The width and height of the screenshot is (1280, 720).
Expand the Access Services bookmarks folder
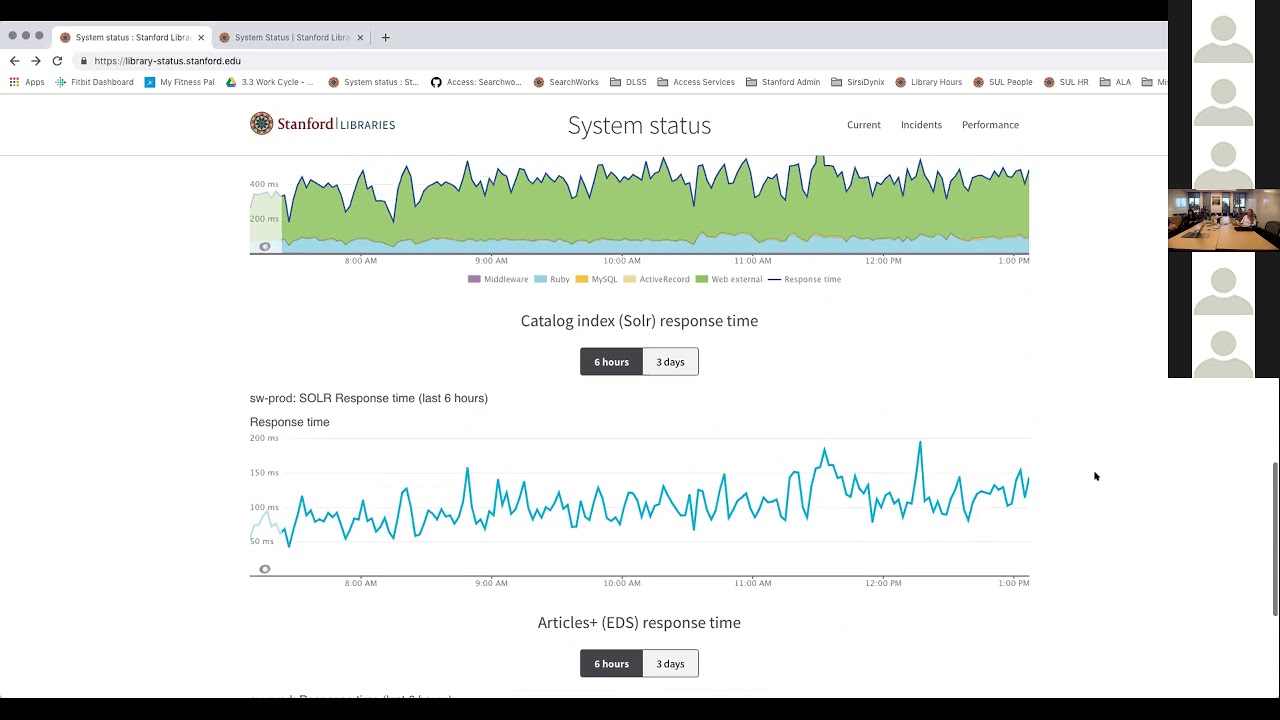tap(704, 82)
